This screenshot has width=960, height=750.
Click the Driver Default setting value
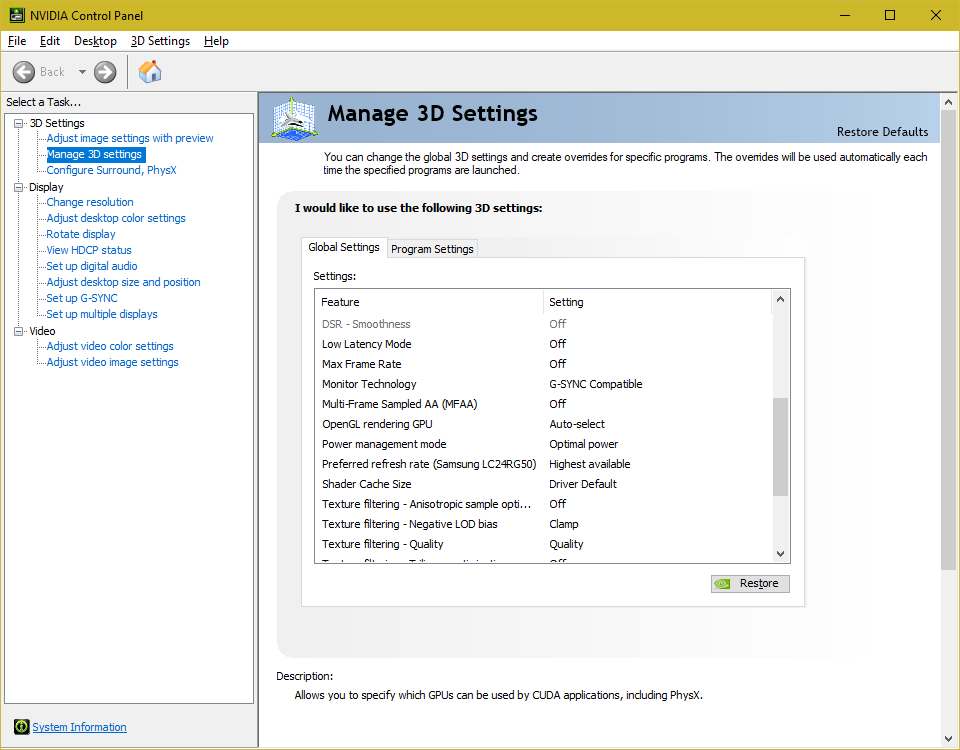click(x=583, y=484)
